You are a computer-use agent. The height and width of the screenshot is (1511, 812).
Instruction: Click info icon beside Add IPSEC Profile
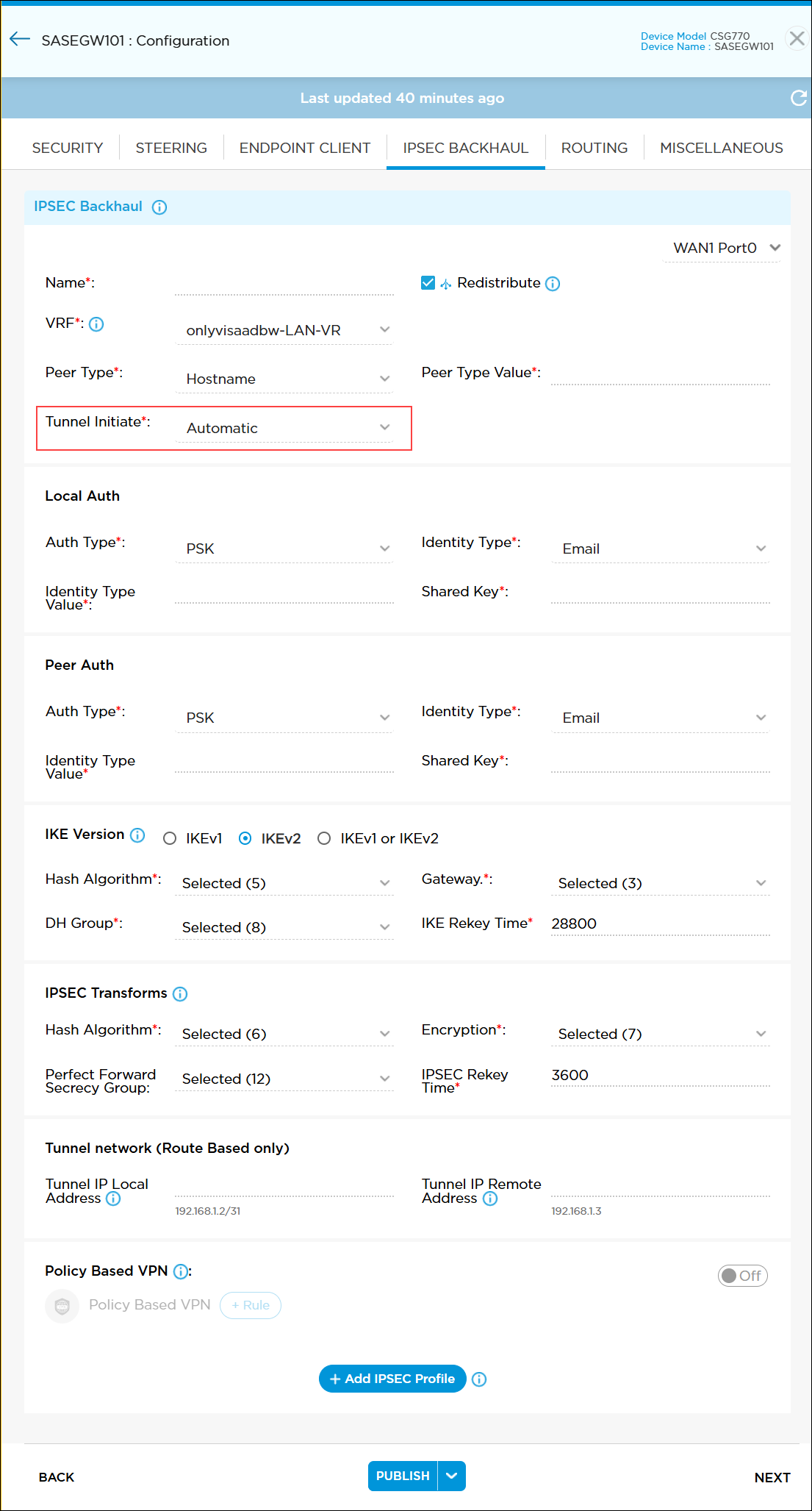pyautogui.click(x=479, y=1379)
